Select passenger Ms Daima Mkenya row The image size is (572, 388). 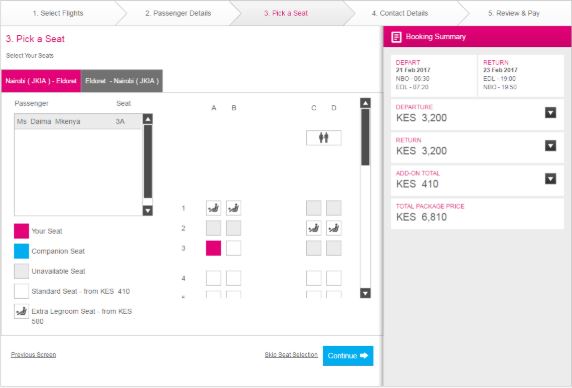point(78,121)
